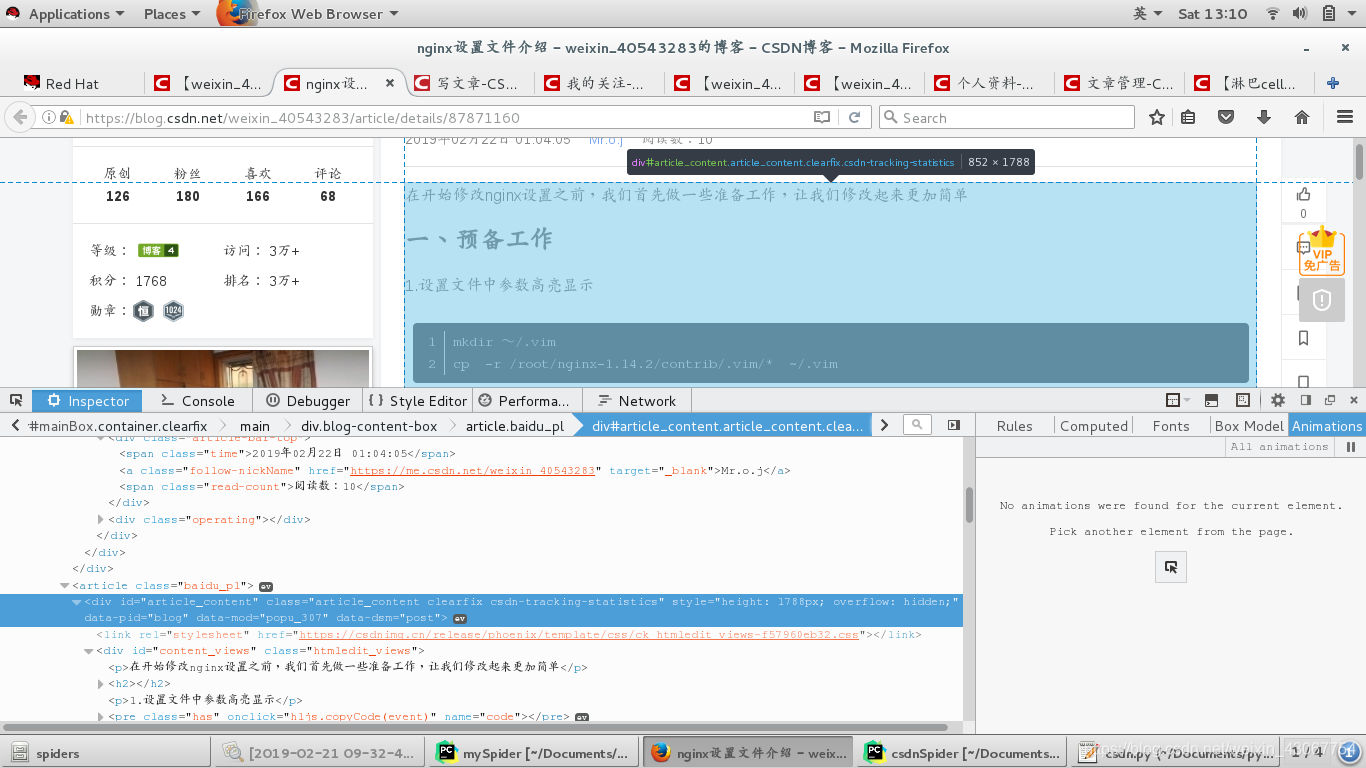This screenshot has height=768, width=1366.
Task: Open the Box Model sidebar tab
Action: (x=1249, y=425)
